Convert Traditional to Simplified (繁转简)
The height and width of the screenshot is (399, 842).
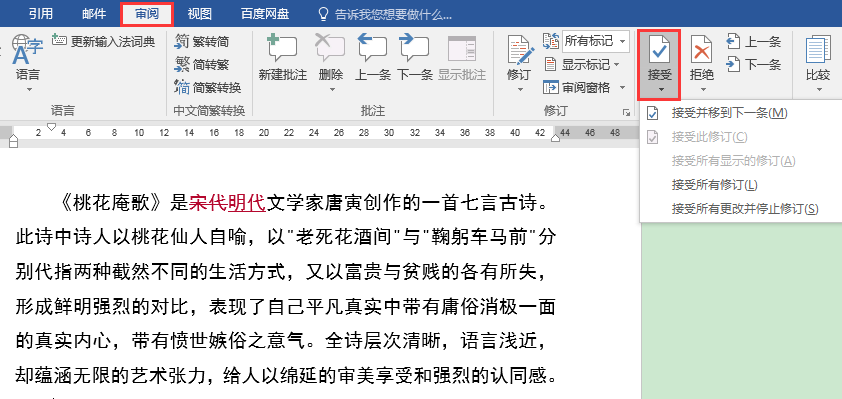[202, 41]
